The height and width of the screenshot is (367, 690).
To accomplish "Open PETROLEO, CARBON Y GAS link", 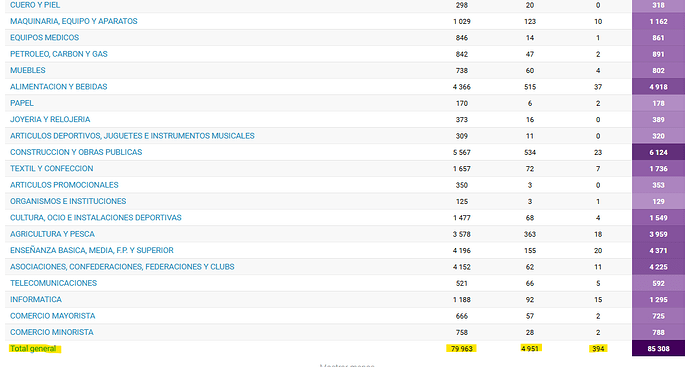I will click(x=59, y=54).
